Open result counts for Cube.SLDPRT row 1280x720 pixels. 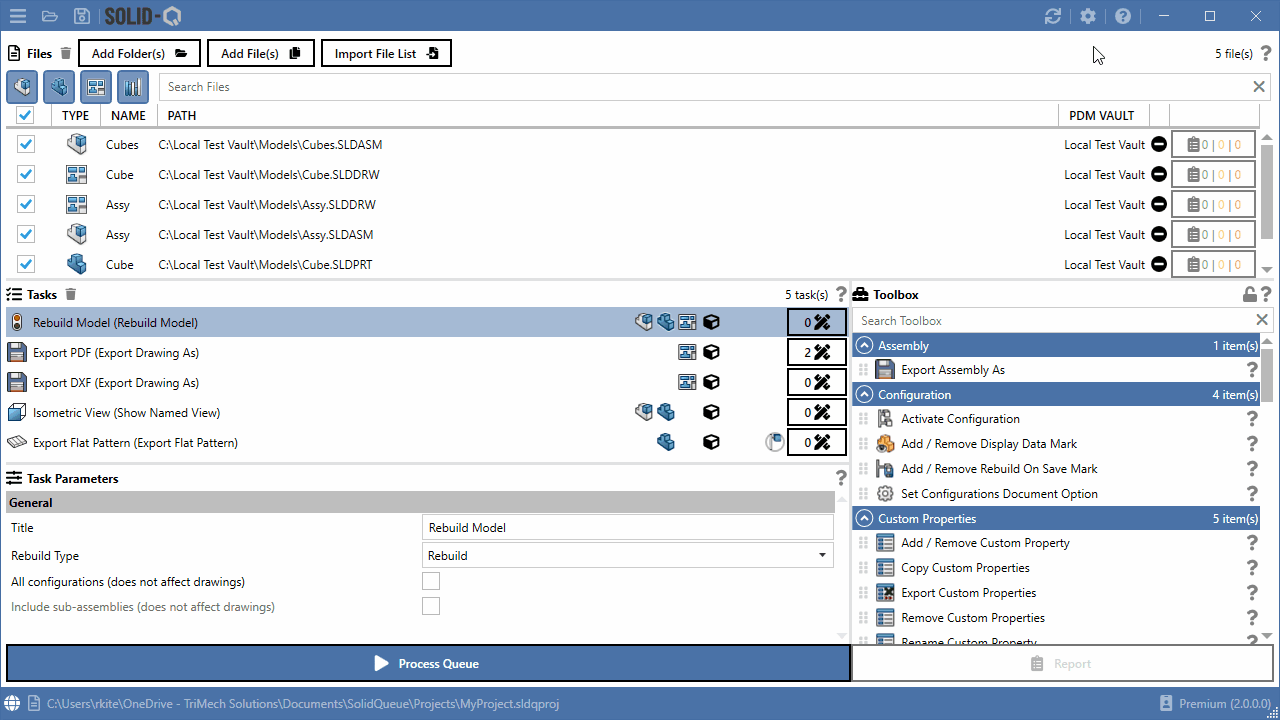[1213, 264]
